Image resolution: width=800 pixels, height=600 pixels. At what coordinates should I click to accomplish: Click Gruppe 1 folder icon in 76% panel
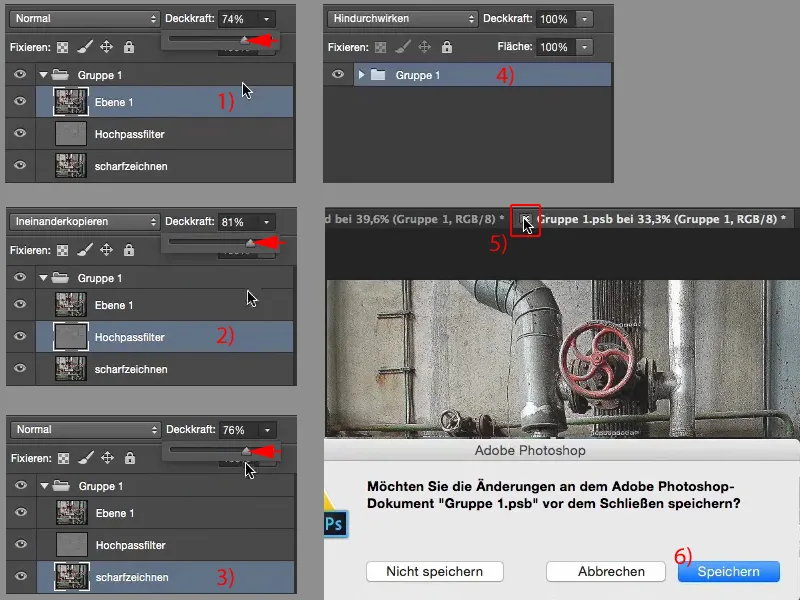point(61,486)
